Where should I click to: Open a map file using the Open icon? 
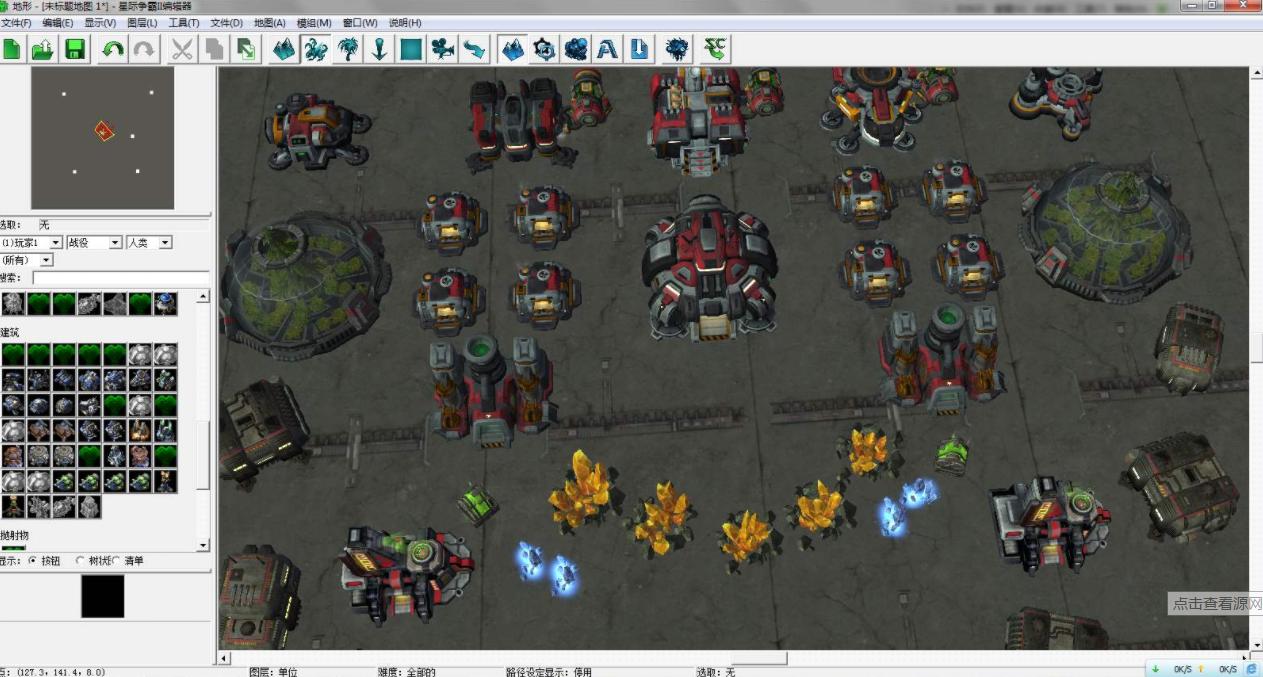click(42, 48)
